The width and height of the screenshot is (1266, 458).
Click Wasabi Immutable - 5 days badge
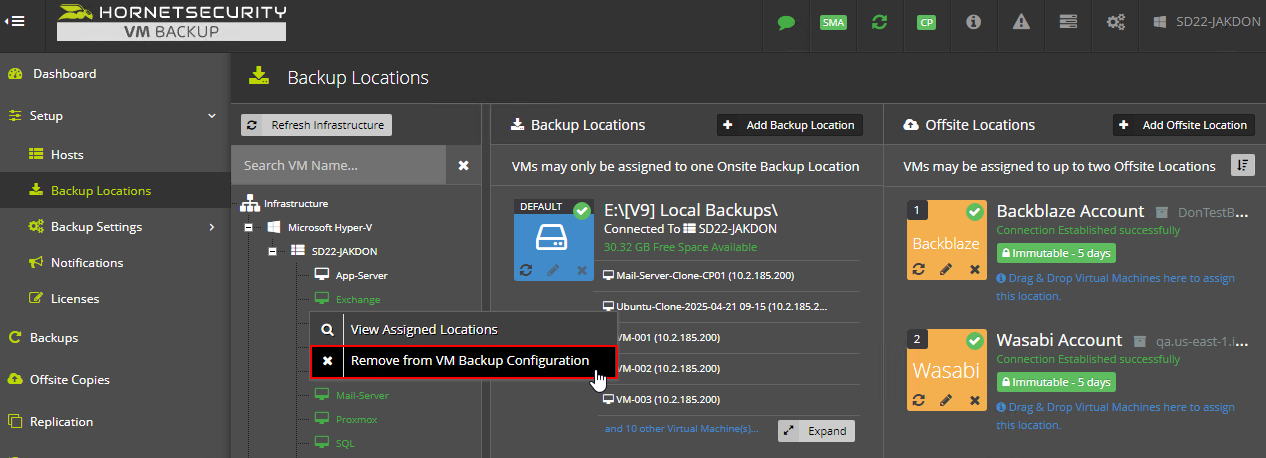pos(1056,382)
